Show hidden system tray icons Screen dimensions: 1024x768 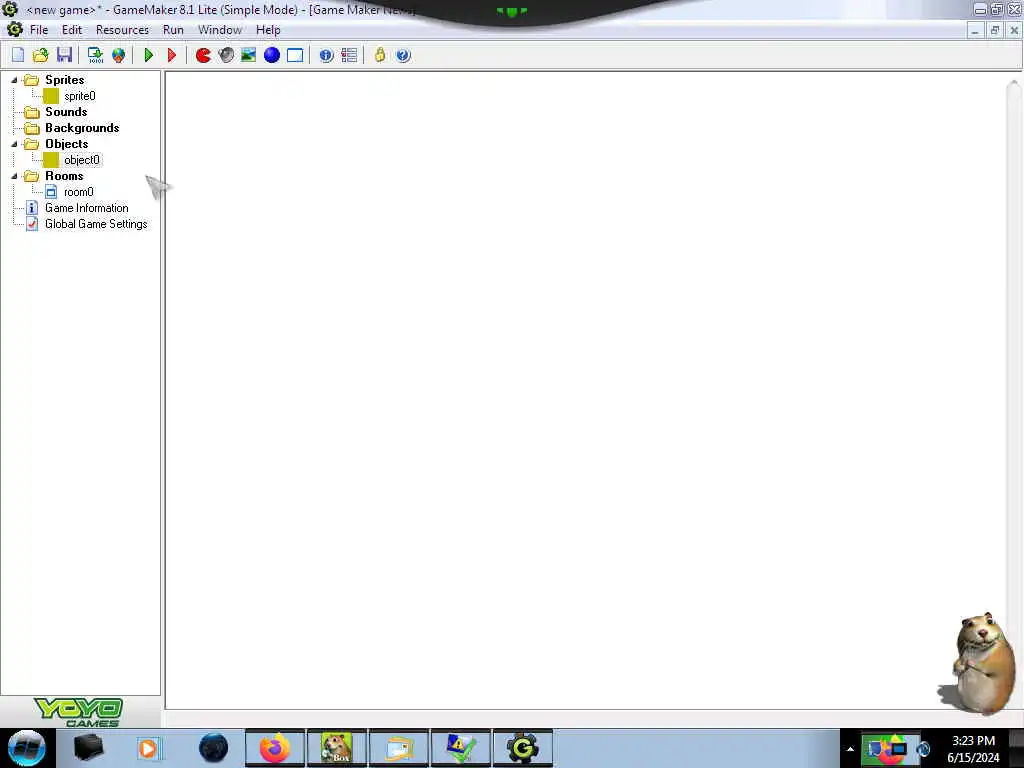click(x=850, y=749)
